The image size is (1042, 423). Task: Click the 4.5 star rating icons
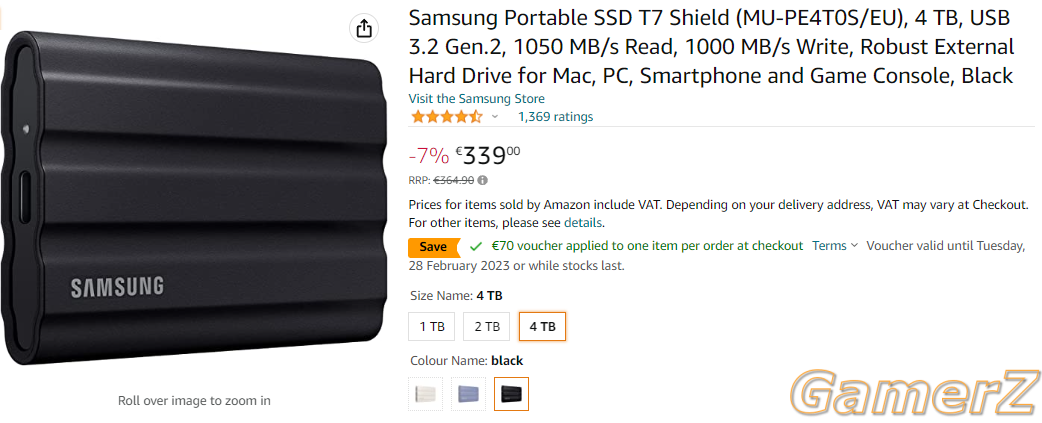tap(447, 117)
